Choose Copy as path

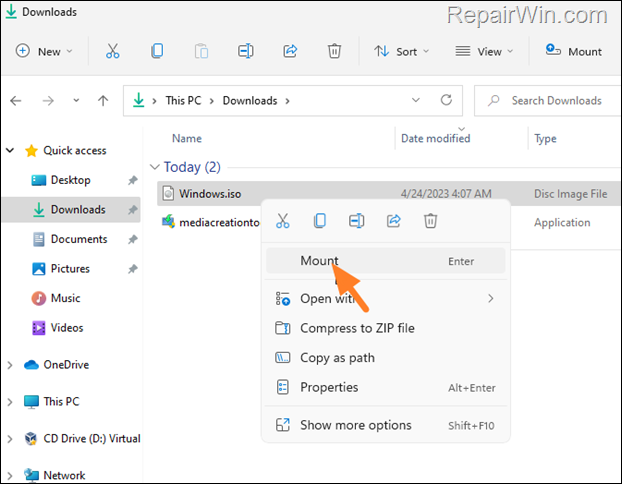tap(386, 358)
